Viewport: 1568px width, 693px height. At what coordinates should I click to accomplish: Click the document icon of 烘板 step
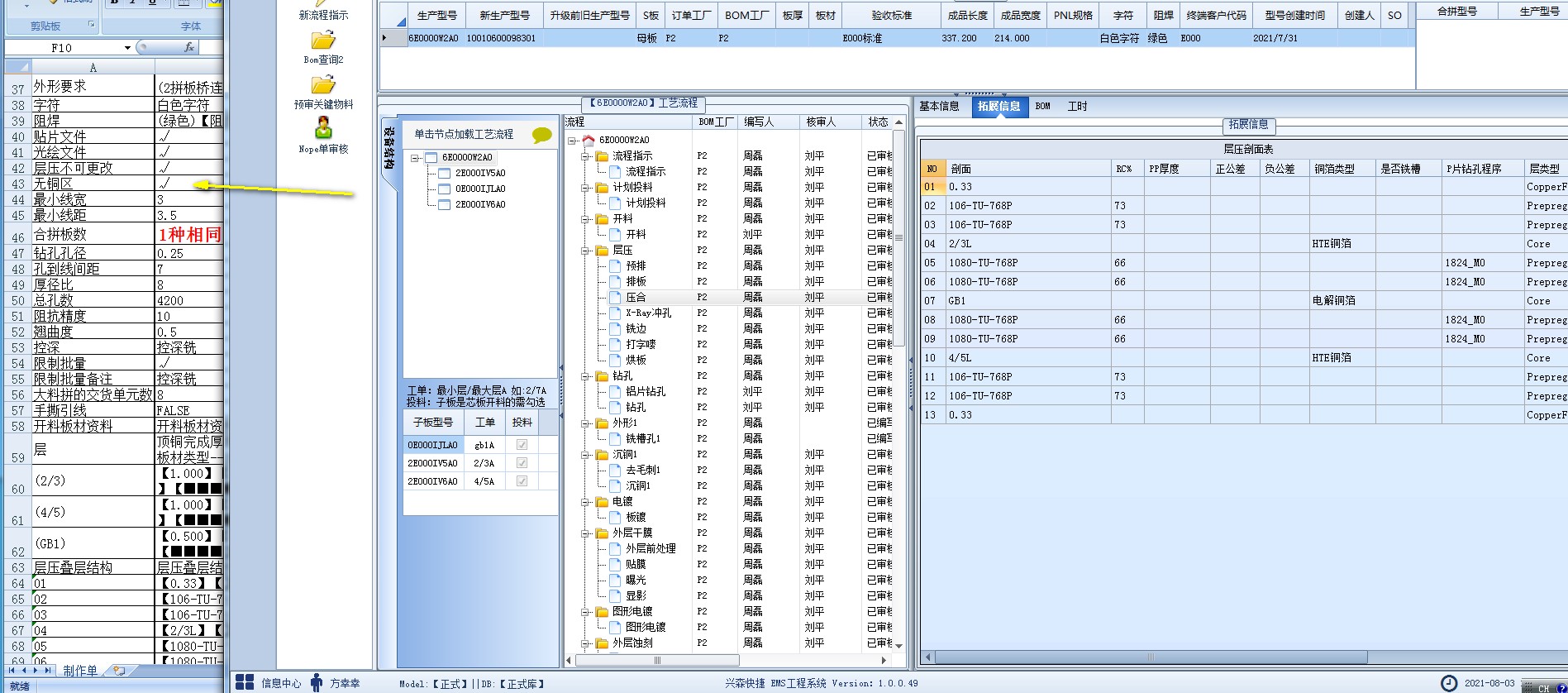(615, 361)
